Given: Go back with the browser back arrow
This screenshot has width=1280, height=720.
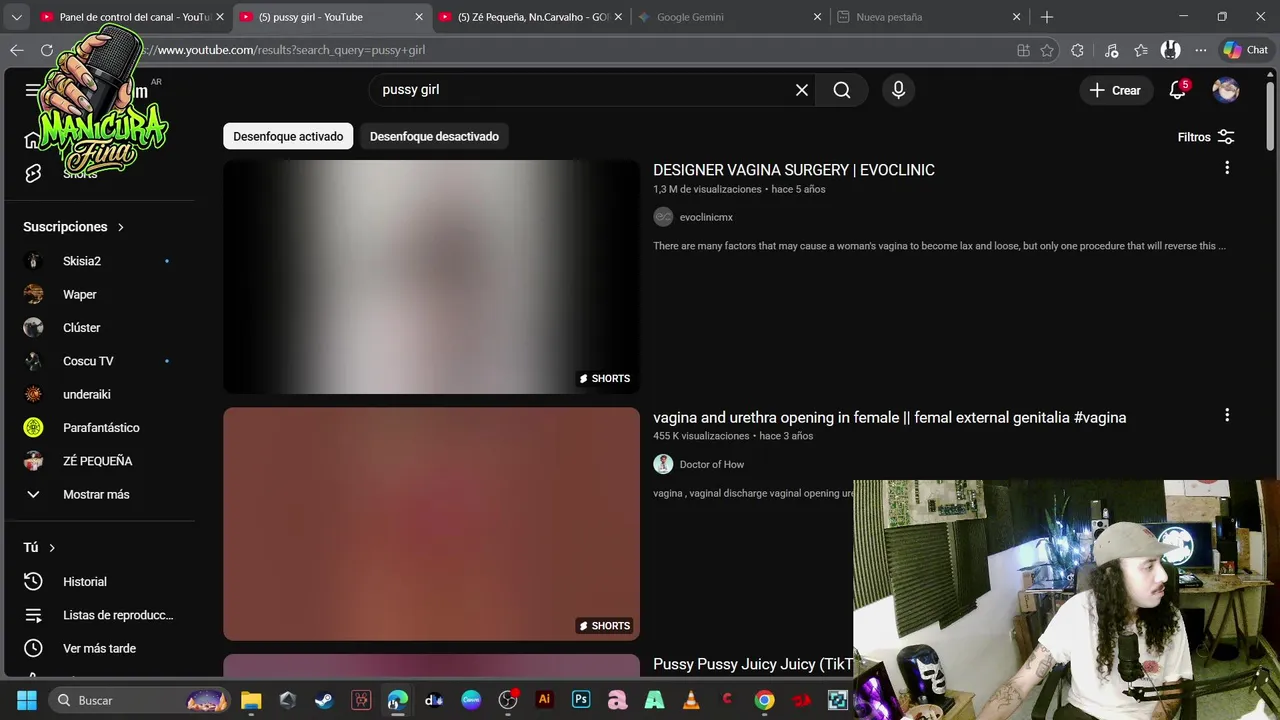Looking at the screenshot, I should coord(17,50).
